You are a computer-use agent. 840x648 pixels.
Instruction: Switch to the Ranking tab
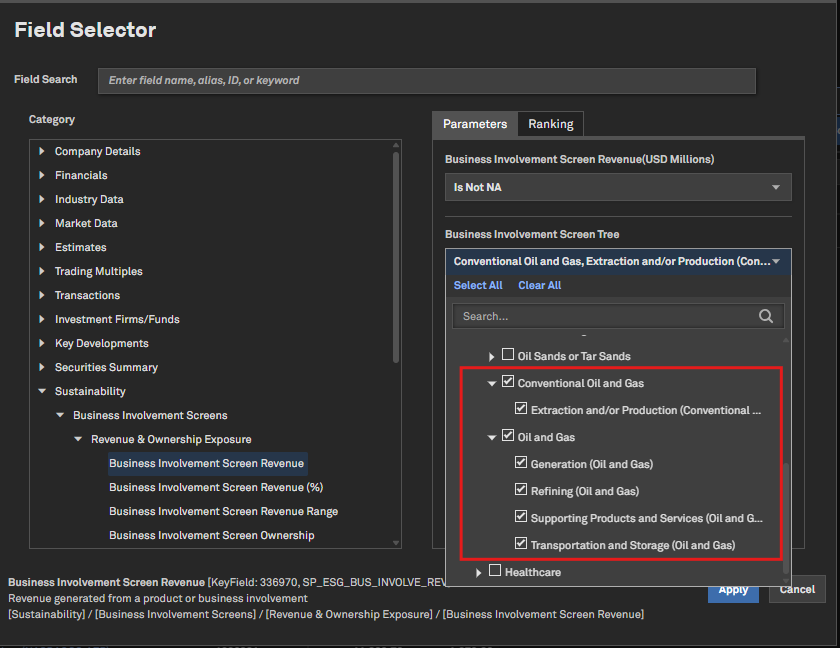(550, 124)
